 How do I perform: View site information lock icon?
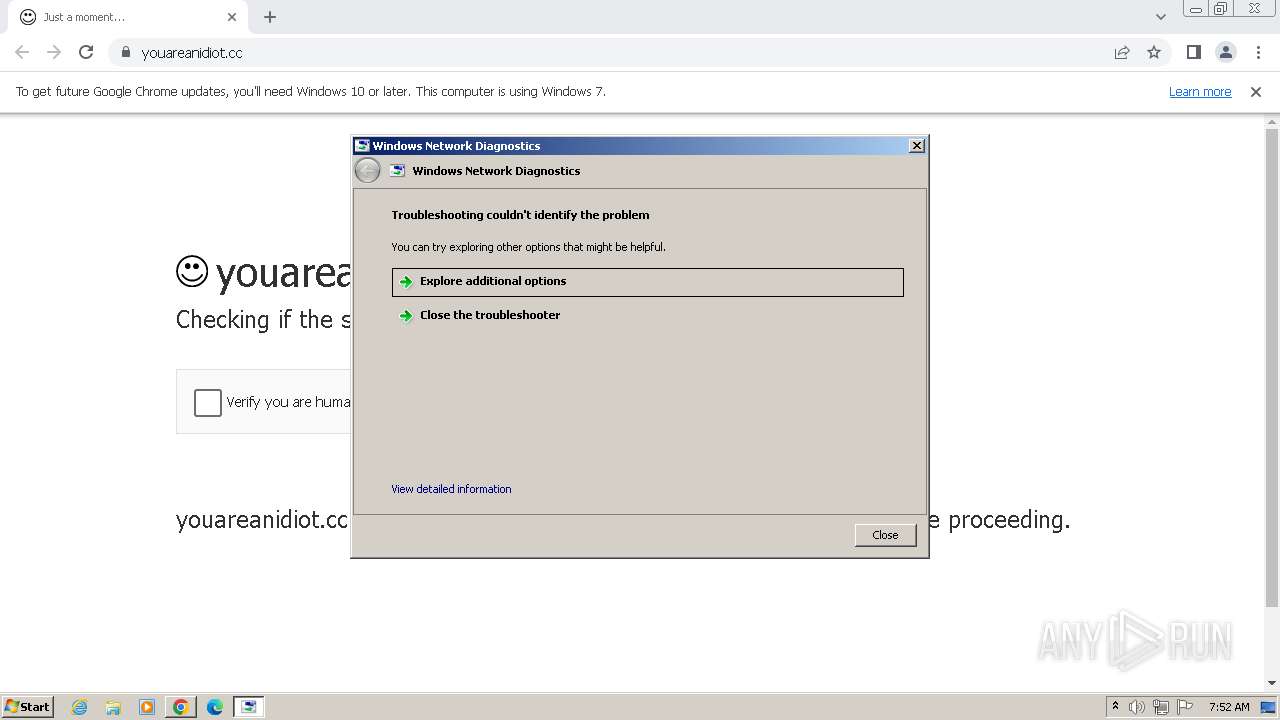click(x=125, y=52)
